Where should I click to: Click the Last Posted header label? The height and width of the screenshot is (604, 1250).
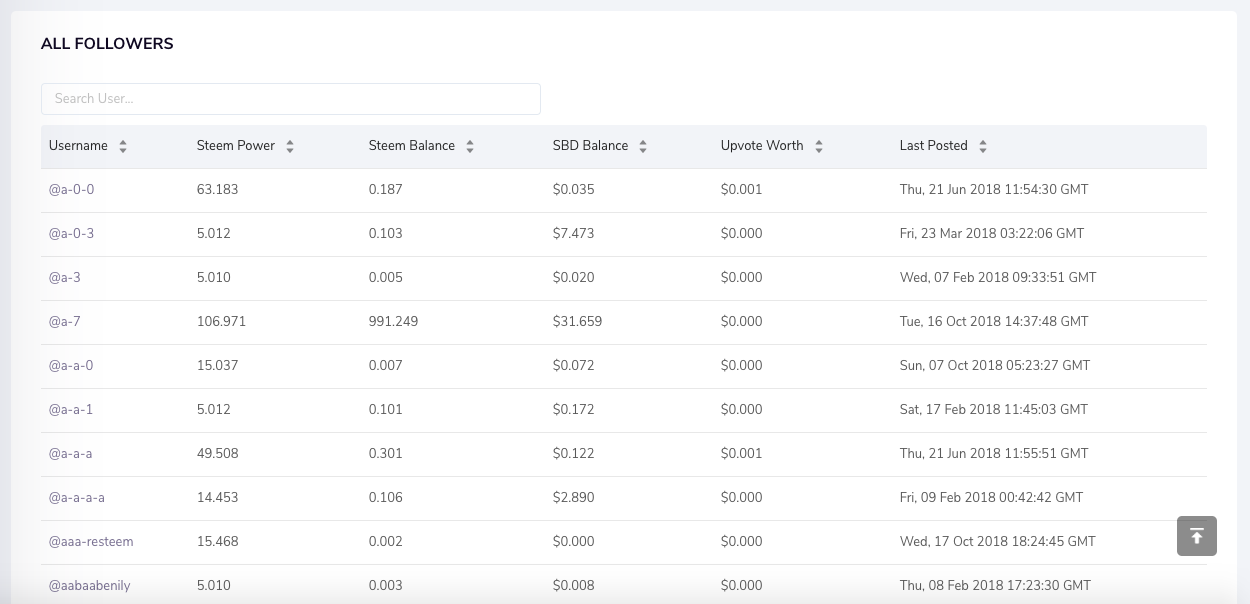[x=934, y=146]
